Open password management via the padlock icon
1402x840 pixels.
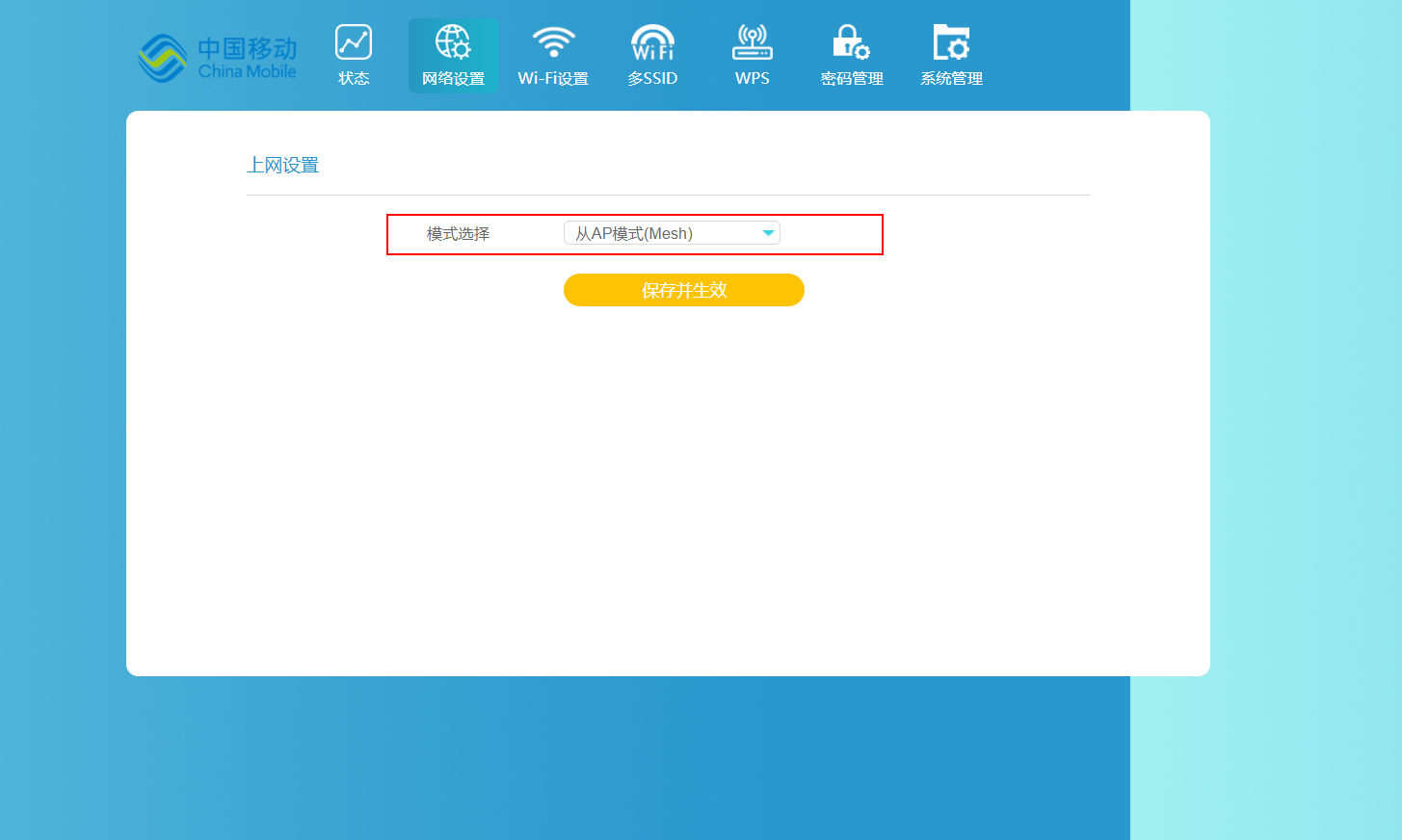point(852,42)
